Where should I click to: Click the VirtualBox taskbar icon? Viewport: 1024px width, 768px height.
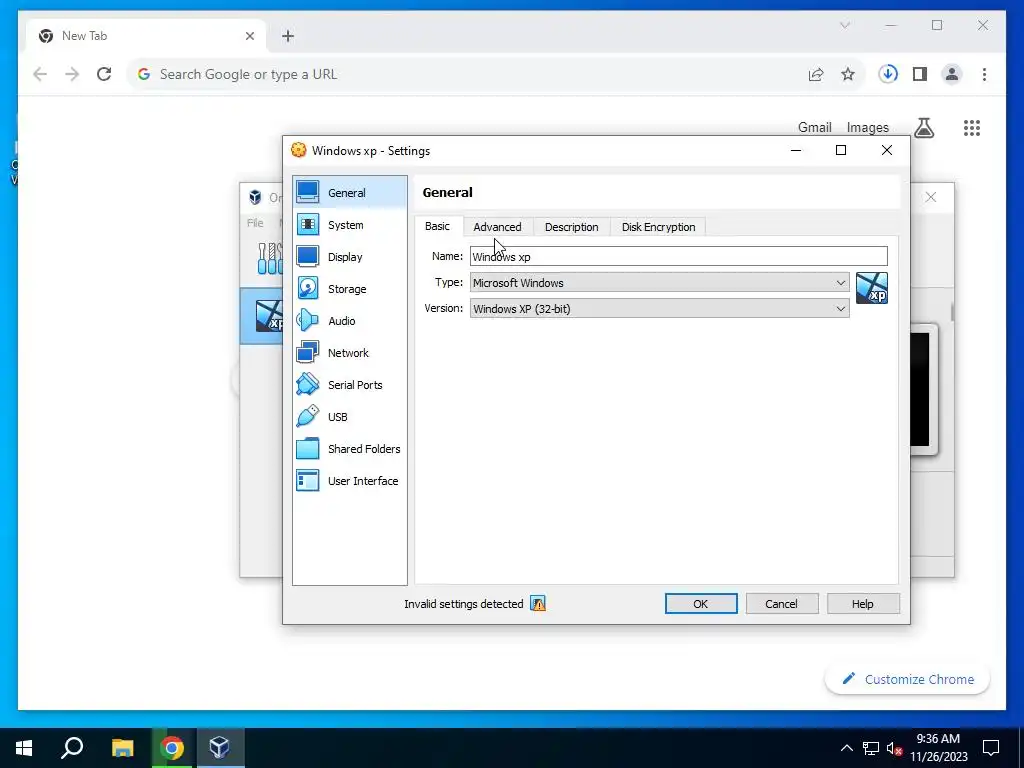coord(219,747)
